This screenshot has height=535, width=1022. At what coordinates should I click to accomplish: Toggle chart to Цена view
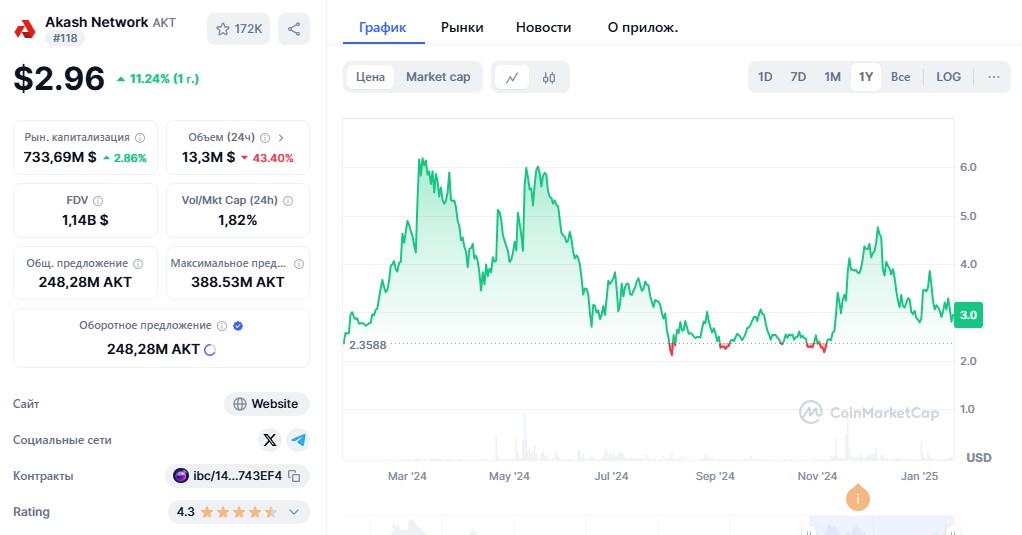point(371,77)
